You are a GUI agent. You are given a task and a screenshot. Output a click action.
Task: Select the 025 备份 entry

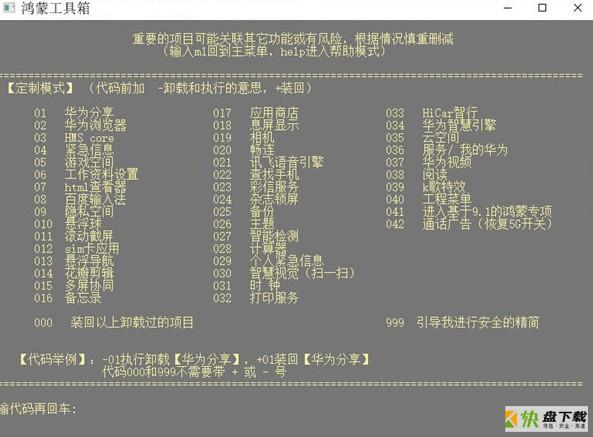244,212
